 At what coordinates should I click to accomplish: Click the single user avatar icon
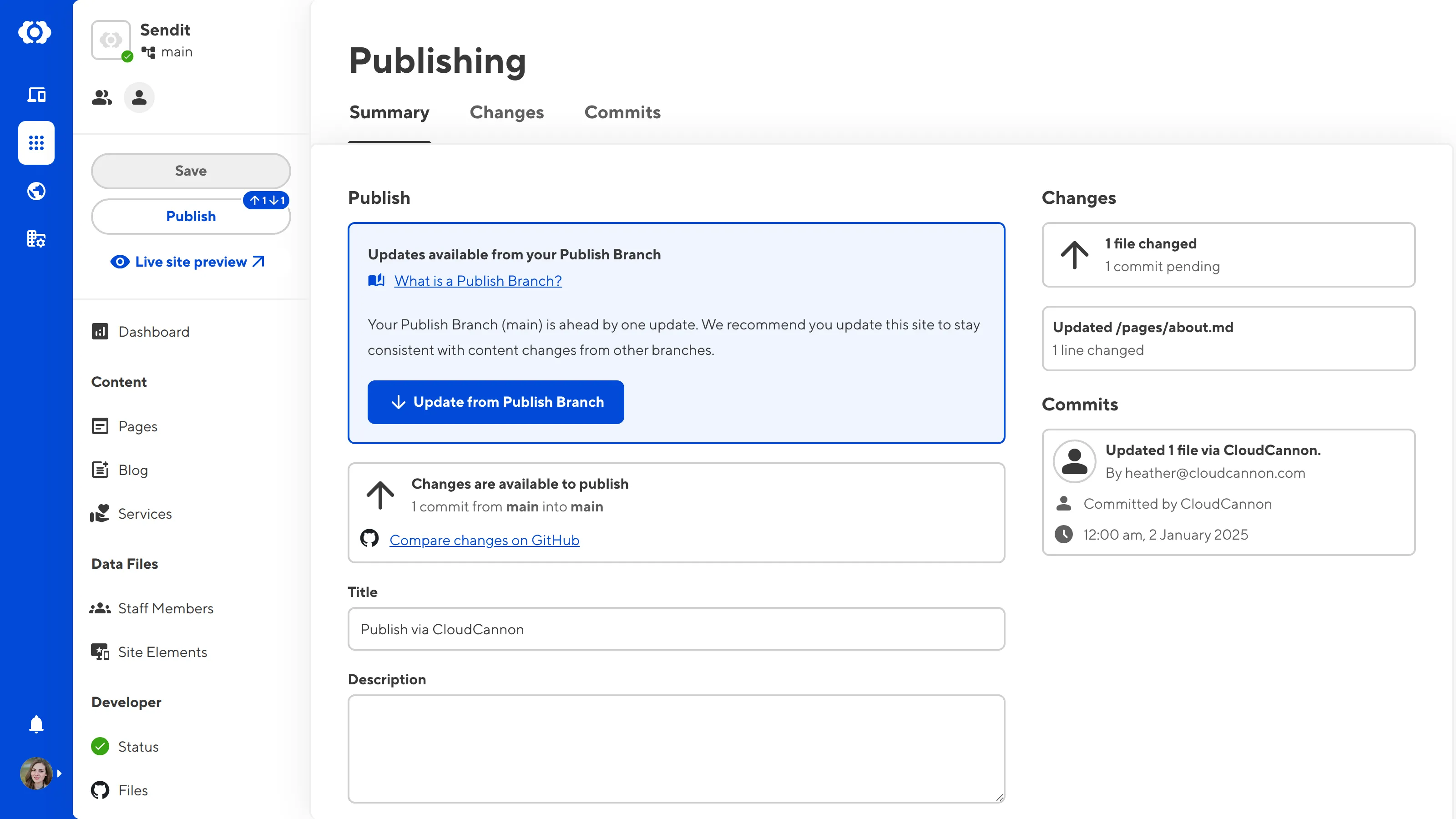click(x=139, y=97)
